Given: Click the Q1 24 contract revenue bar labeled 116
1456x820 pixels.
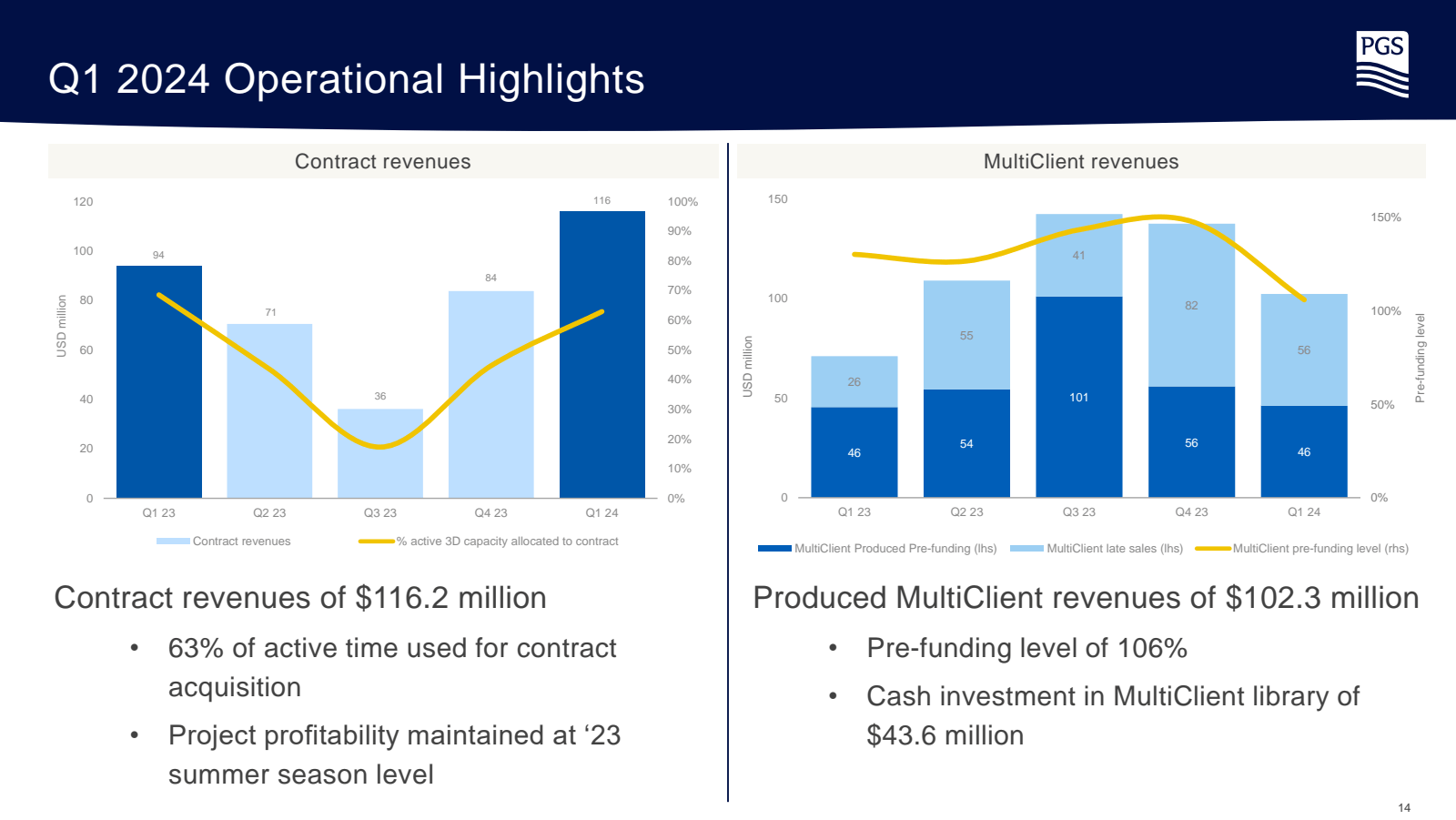Looking at the screenshot, I should point(602,354).
